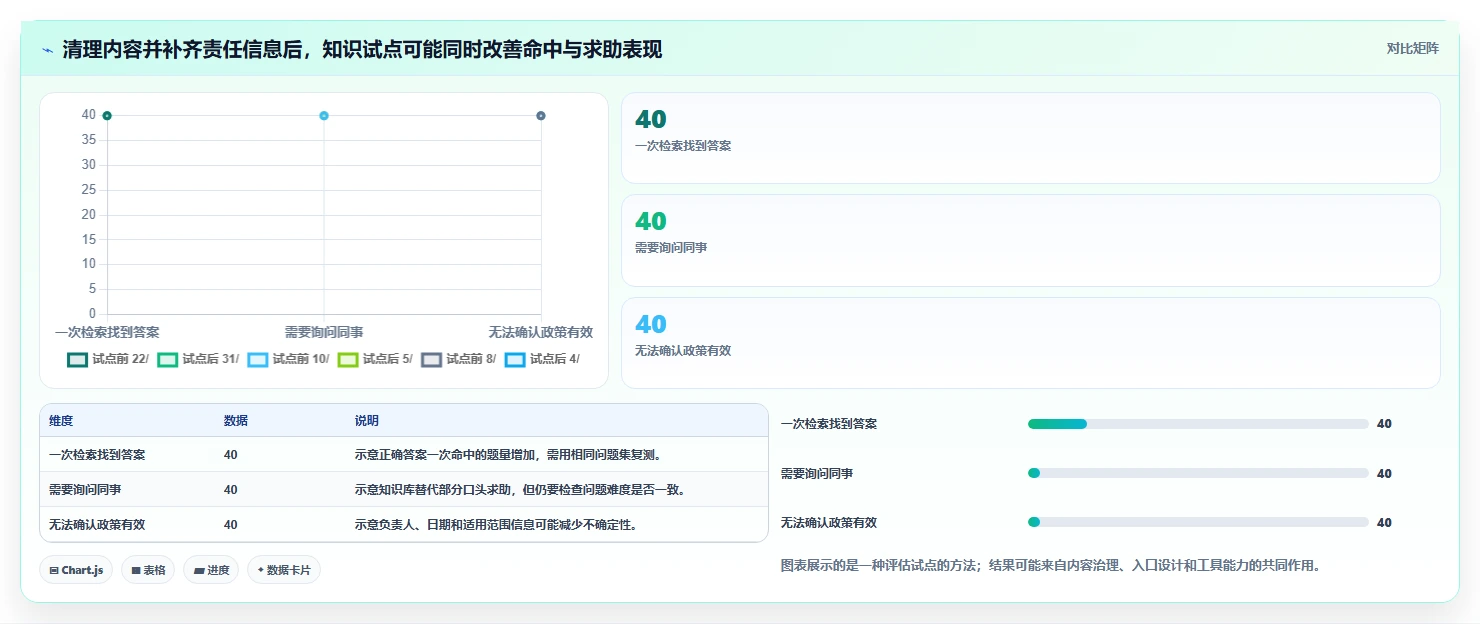Toggle legend item 试点前 22/
Viewport: 1480px width, 624px height.
click(x=108, y=359)
